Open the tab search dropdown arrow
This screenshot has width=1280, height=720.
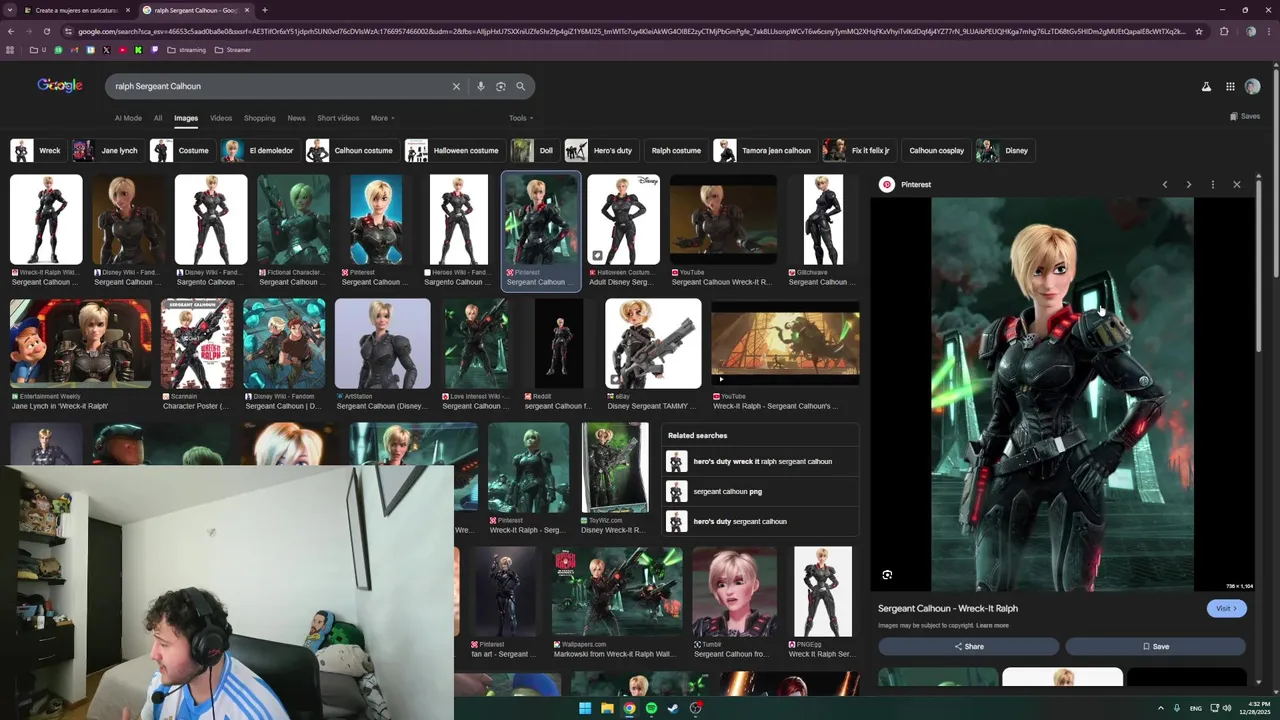pyautogui.click(x=9, y=10)
